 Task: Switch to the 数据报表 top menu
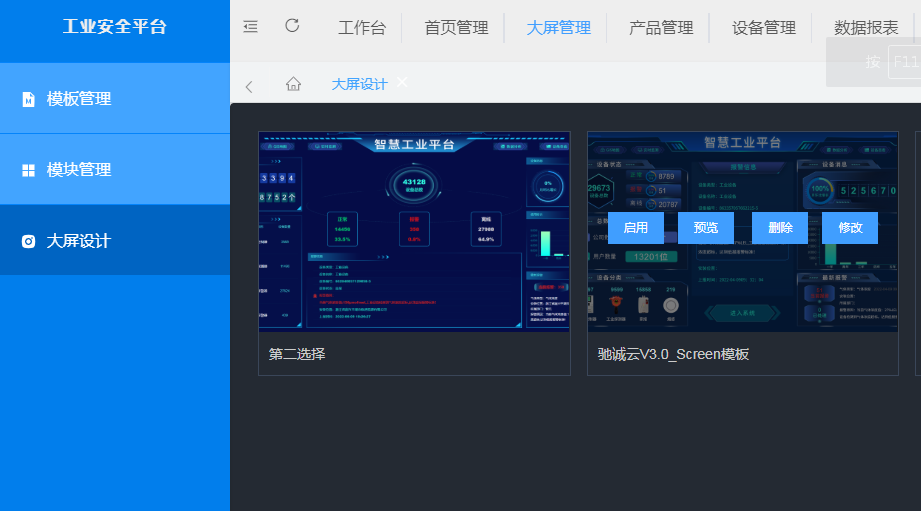(x=866, y=28)
